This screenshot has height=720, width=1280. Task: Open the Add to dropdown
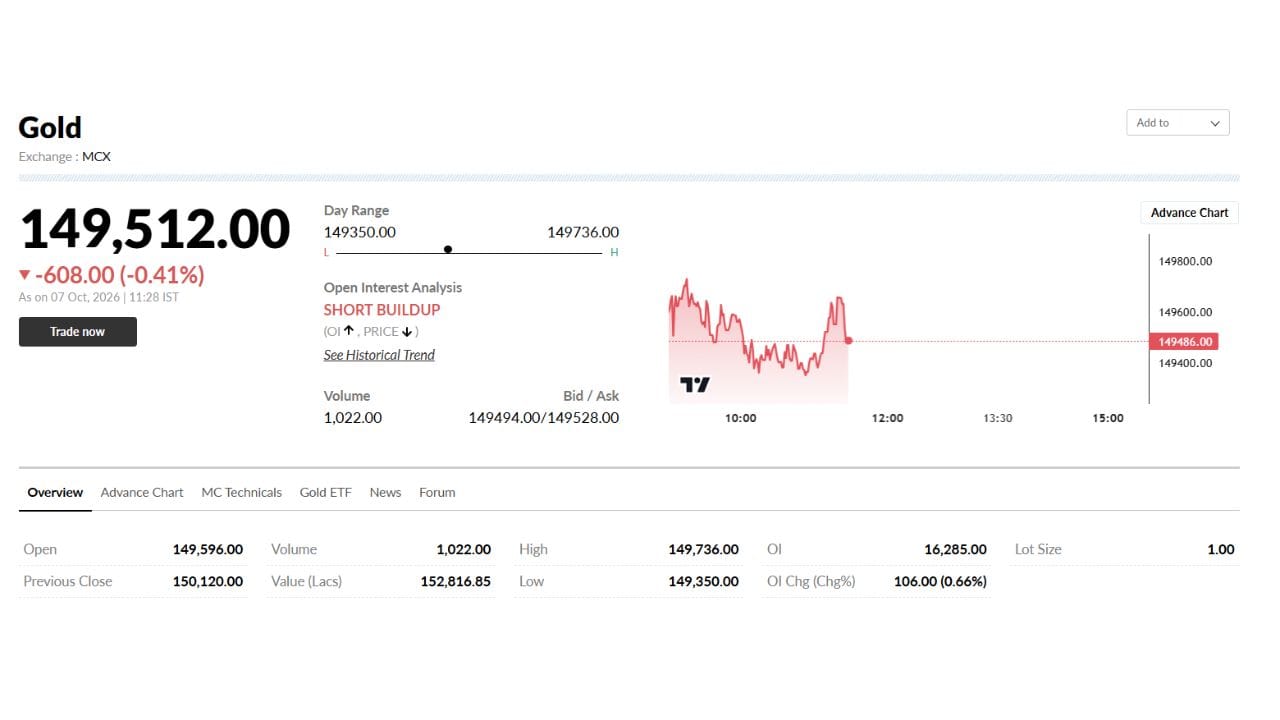click(1177, 123)
